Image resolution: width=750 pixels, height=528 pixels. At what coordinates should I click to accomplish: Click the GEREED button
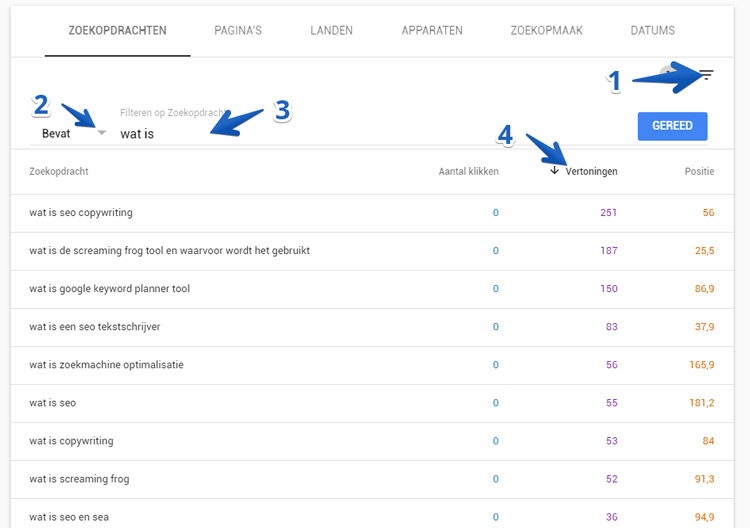pyautogui.click(x=672, y=126)
